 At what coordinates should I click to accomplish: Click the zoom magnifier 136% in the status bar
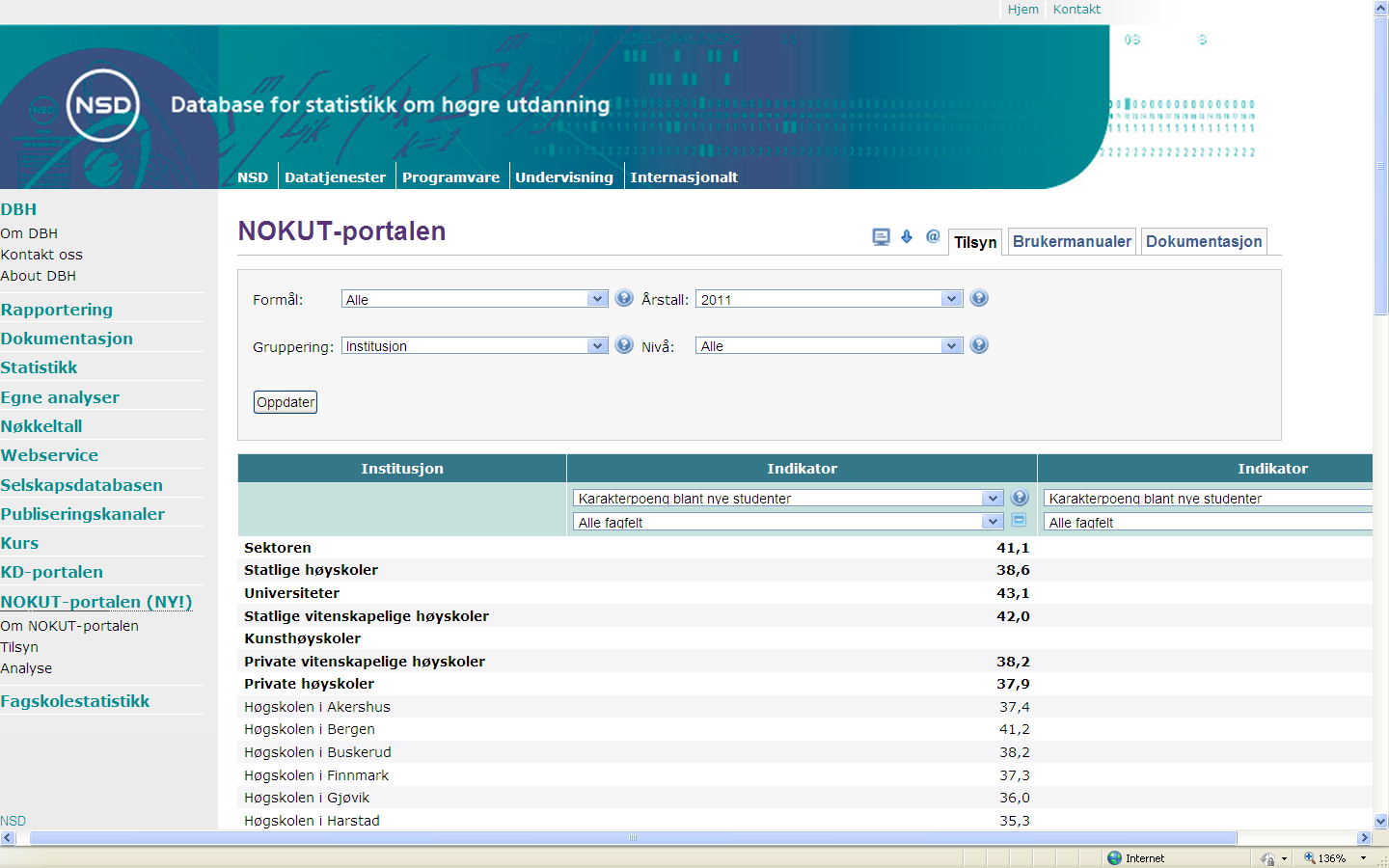point(1324,857)
